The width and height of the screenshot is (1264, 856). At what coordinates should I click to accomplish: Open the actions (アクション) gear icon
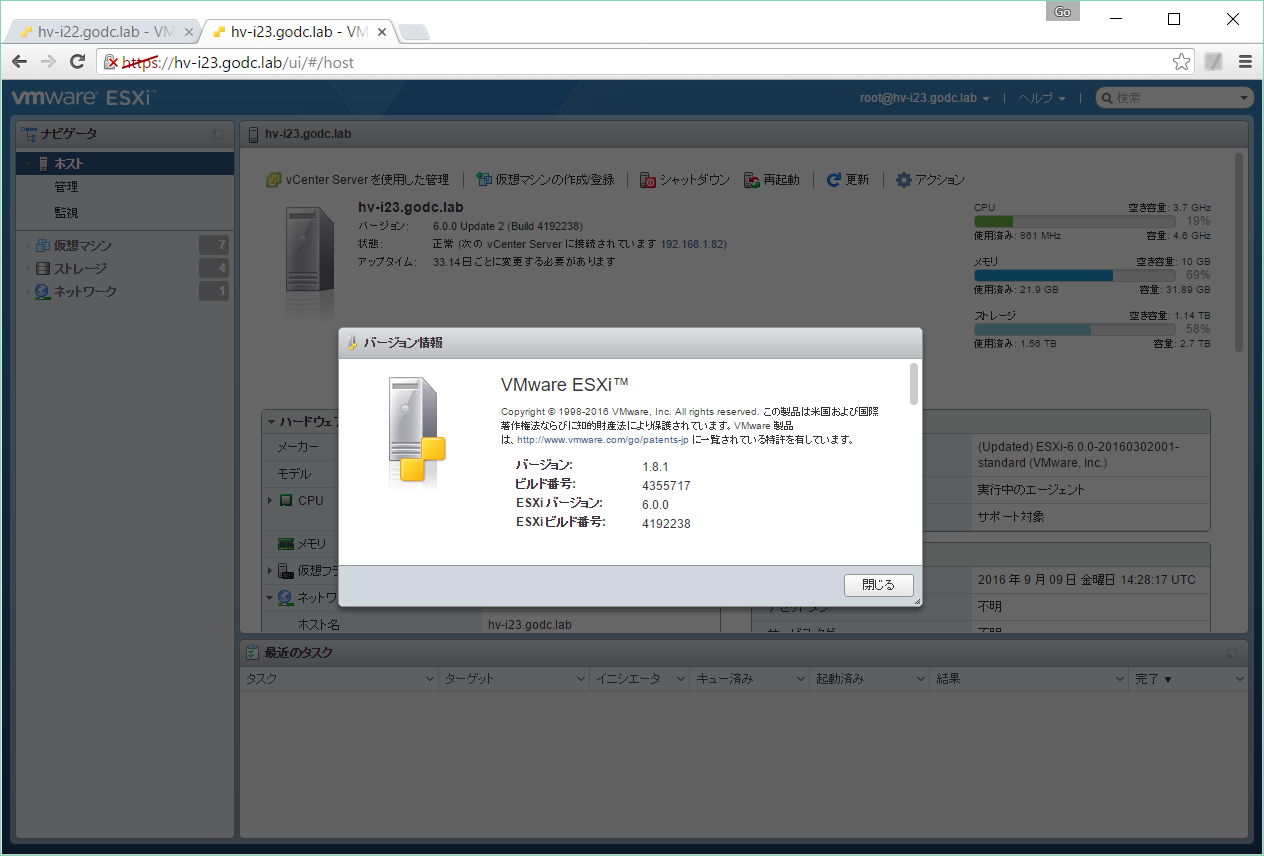[904, 180]
